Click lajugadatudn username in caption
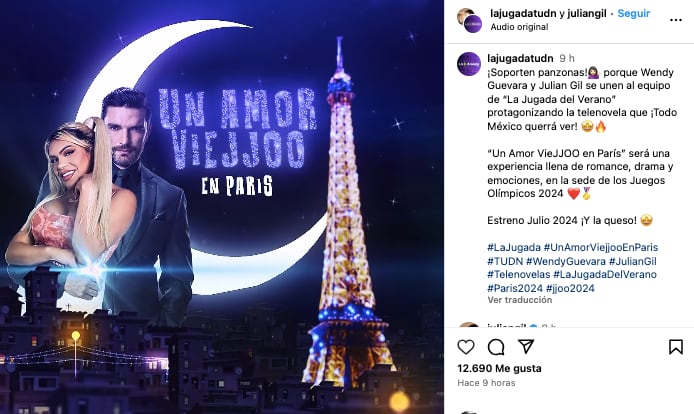The width and height of the screenshot is (694, 414). (x=520, y=58)
